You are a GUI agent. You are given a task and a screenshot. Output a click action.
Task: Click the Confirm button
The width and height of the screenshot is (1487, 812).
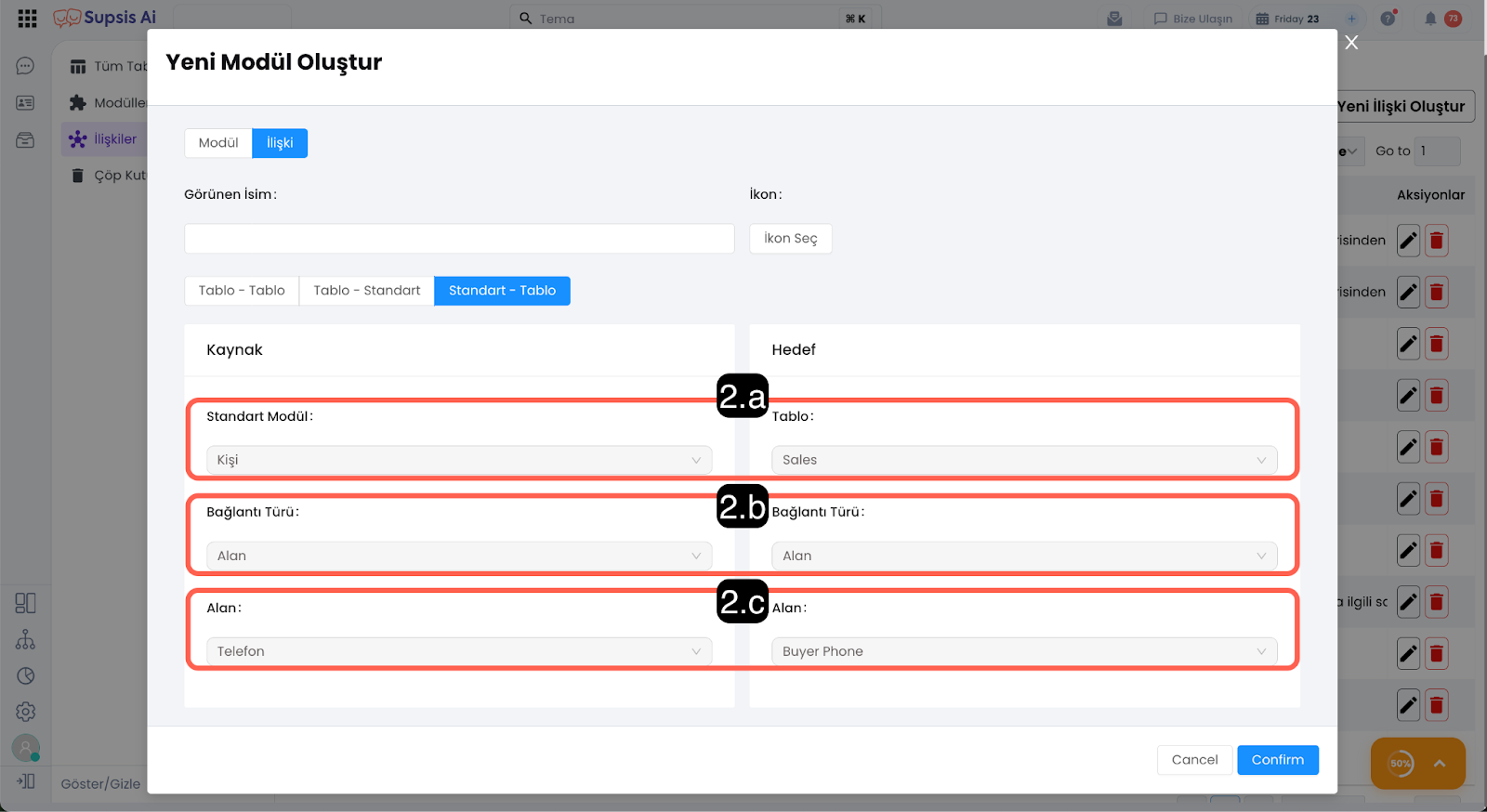(1277, 760)
